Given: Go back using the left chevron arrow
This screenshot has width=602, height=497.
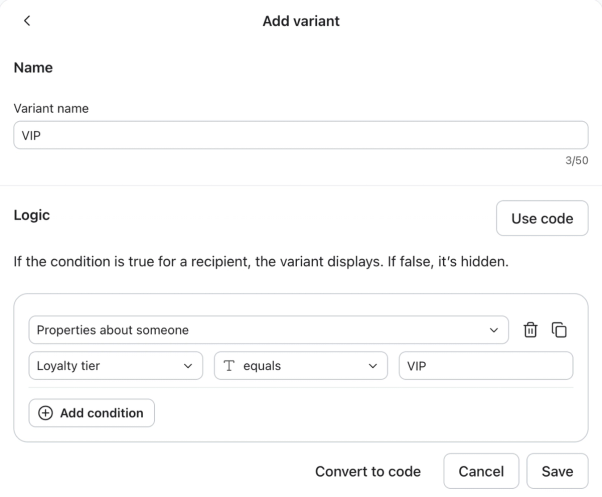Looking at the screenshot, I should 27,21.
